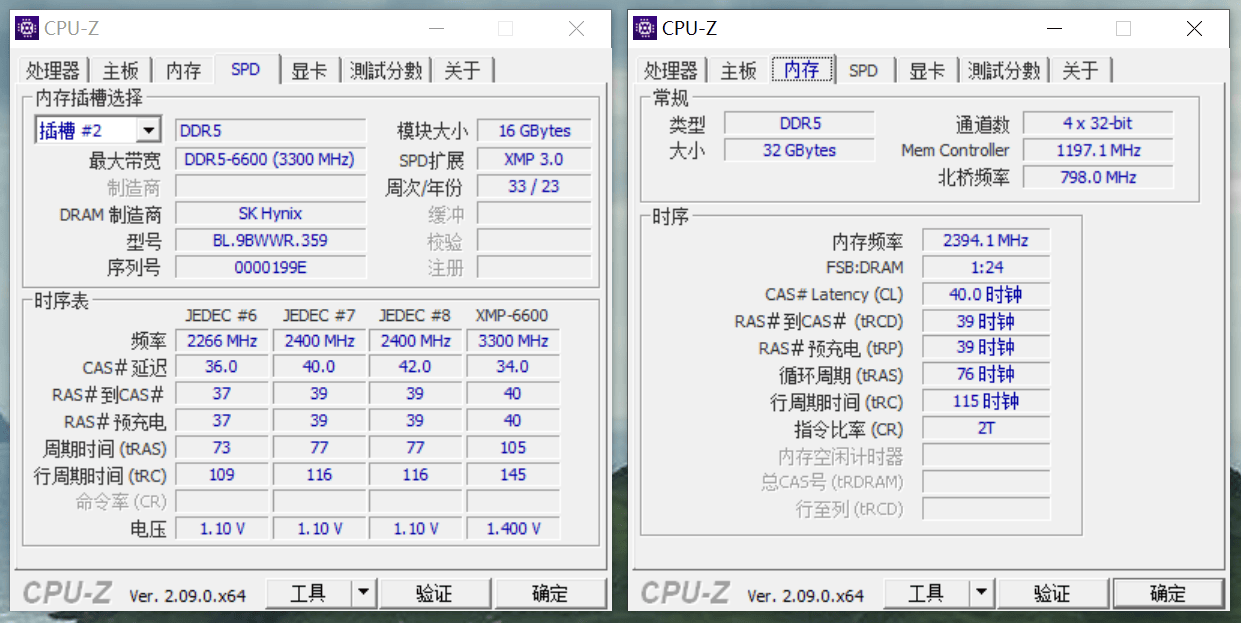Select the SK Hynix DRAM manufacturer field

(270, 213)
